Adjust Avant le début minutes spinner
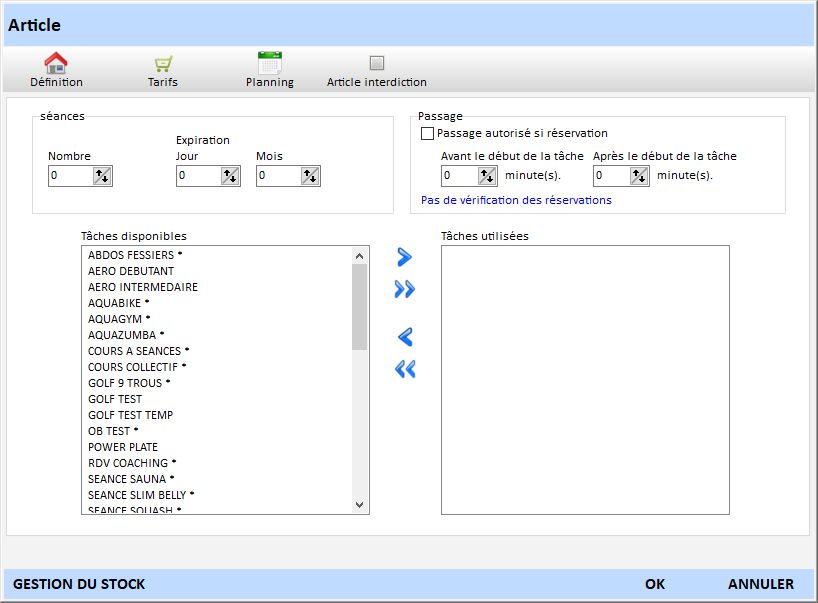This screenshot has width=818, height=603. click(486, 176)
